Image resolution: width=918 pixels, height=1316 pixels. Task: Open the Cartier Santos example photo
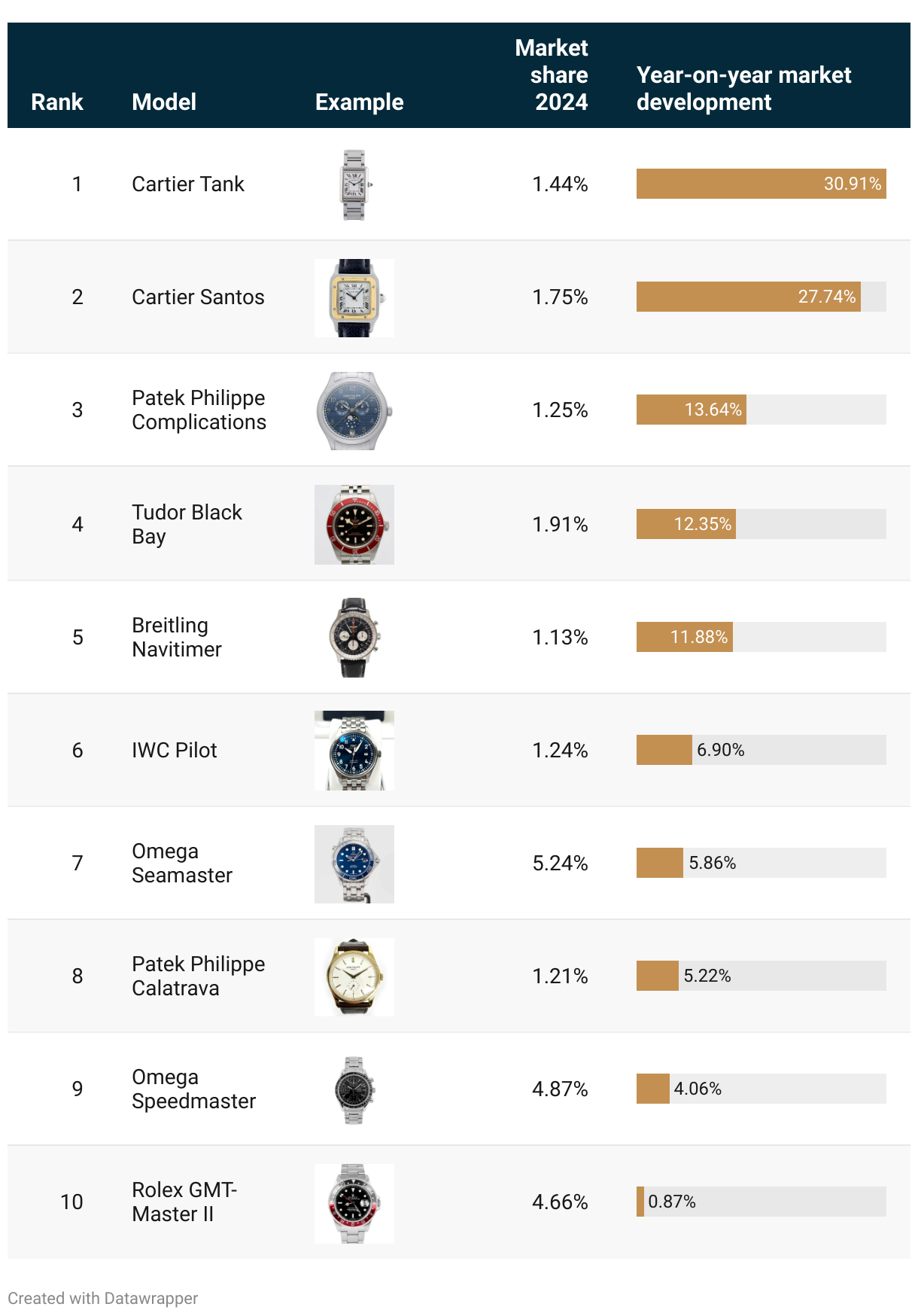click(x=354, y=298)
